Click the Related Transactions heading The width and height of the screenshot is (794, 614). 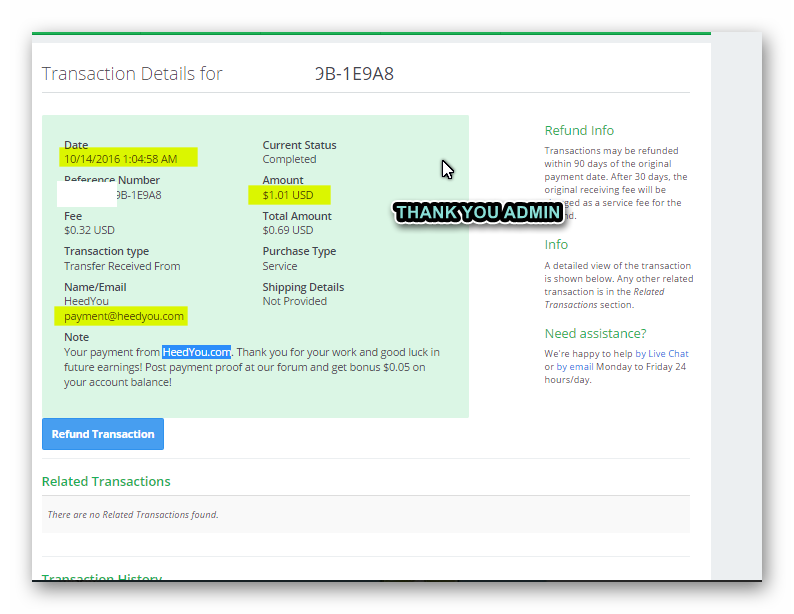pos(106,481)
